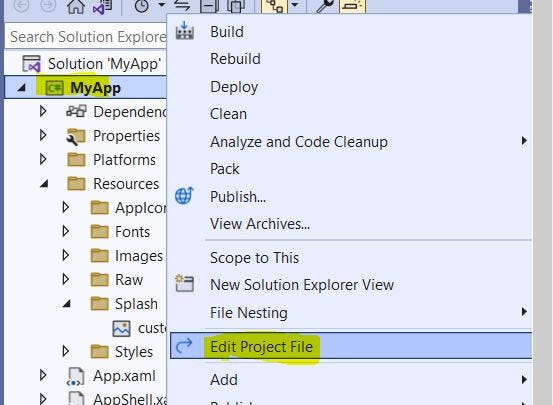The width and height of the screenshot is (553, 405).
Task: Click the New Solution Explorer View icon
Action: tap(184, 283)
